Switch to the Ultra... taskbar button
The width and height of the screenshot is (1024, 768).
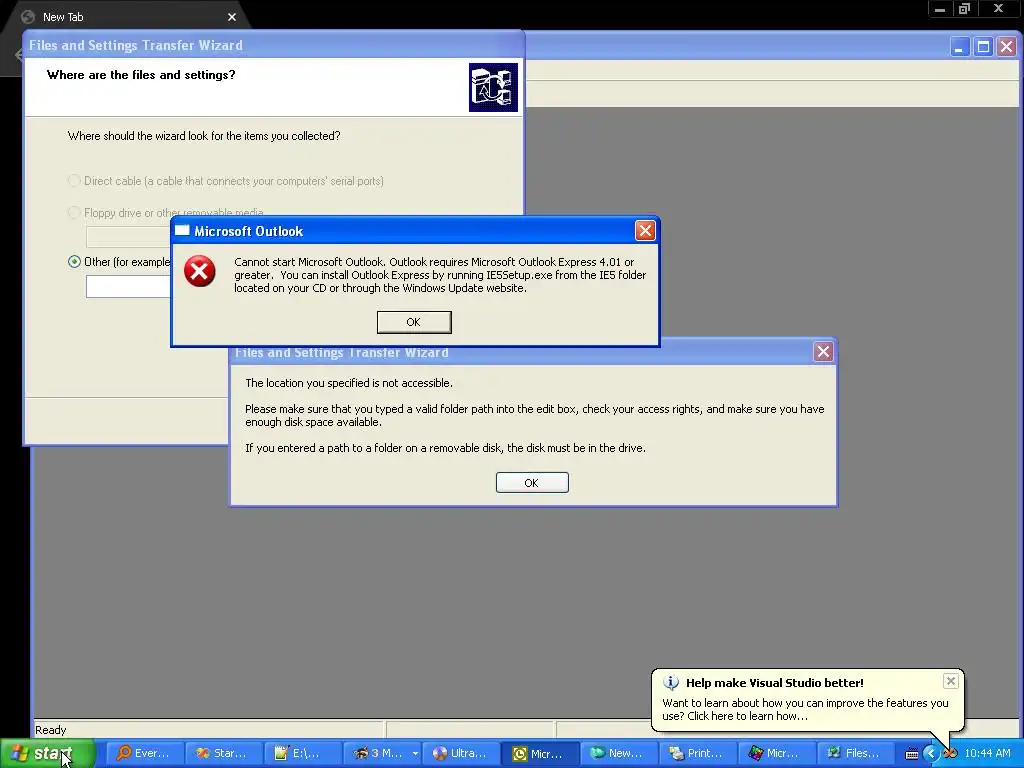click(x=461, y=753)
